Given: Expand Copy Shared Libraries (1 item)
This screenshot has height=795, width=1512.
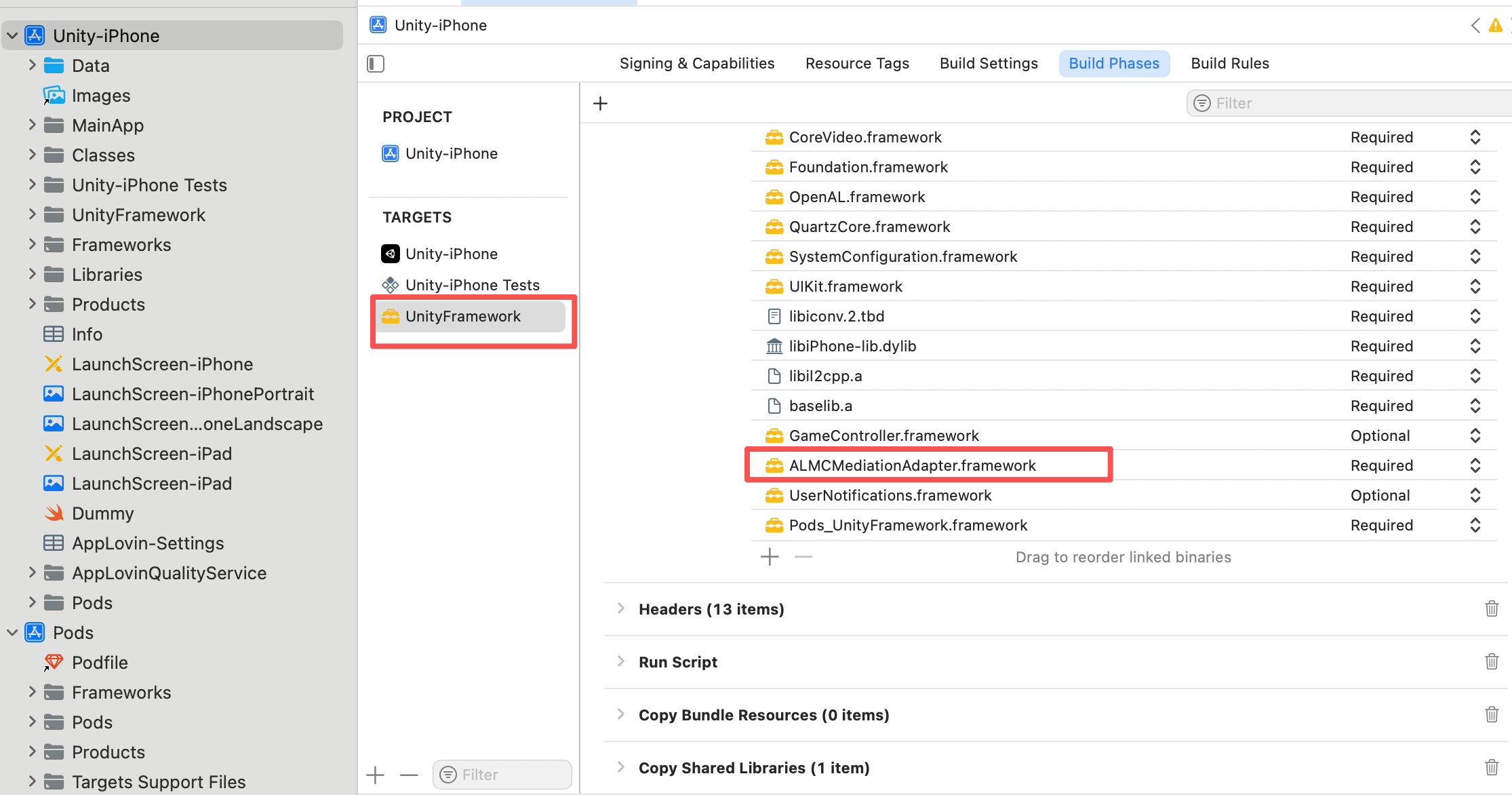Looking at the screenshot, I should (x=620, y=767).
